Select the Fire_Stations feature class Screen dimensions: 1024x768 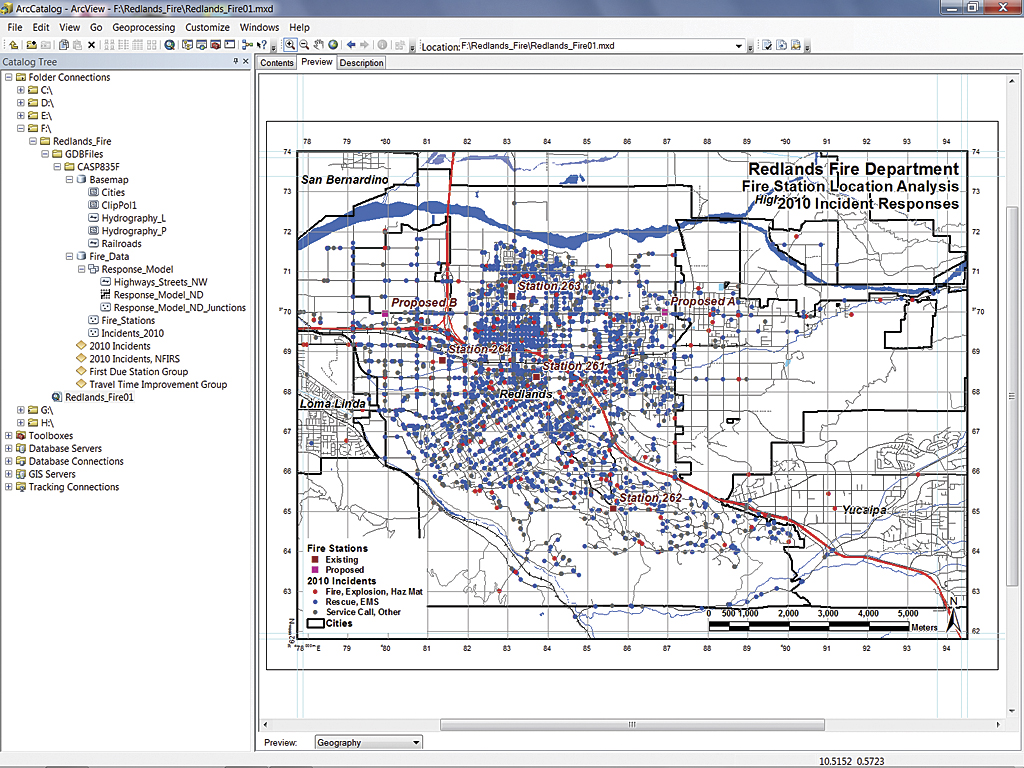128,321
